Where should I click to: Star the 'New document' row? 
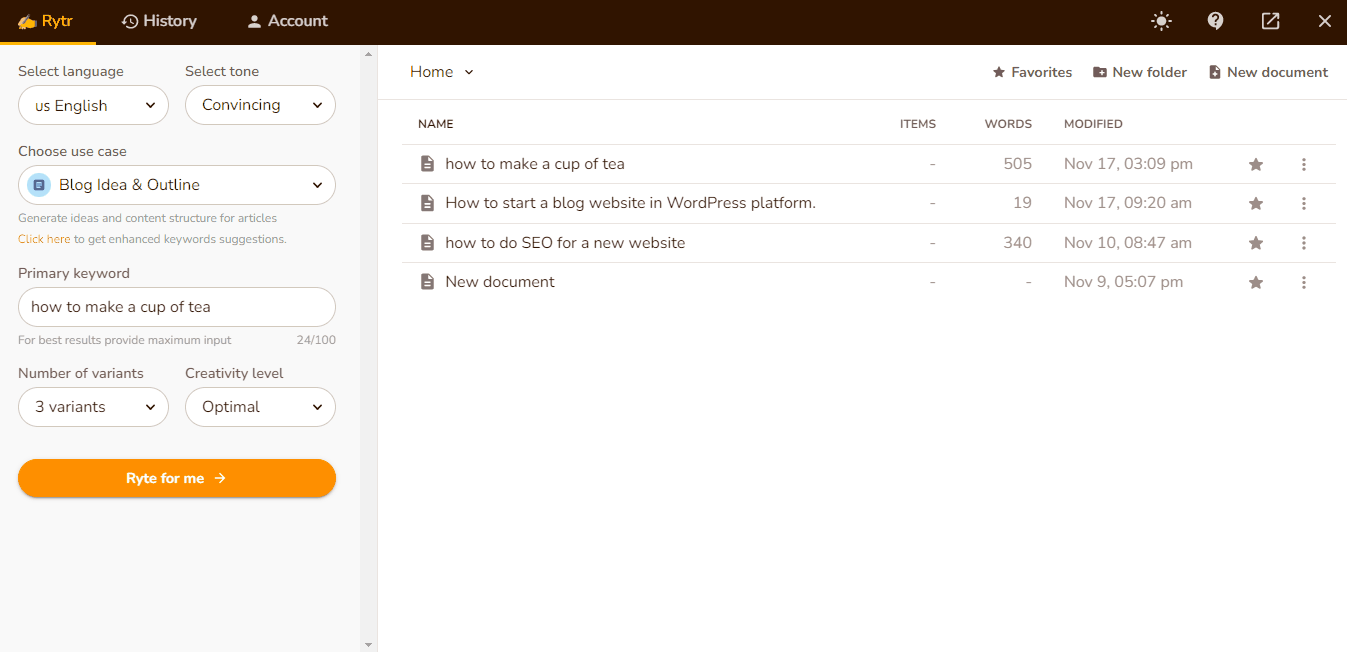(x=1256, y=282)
